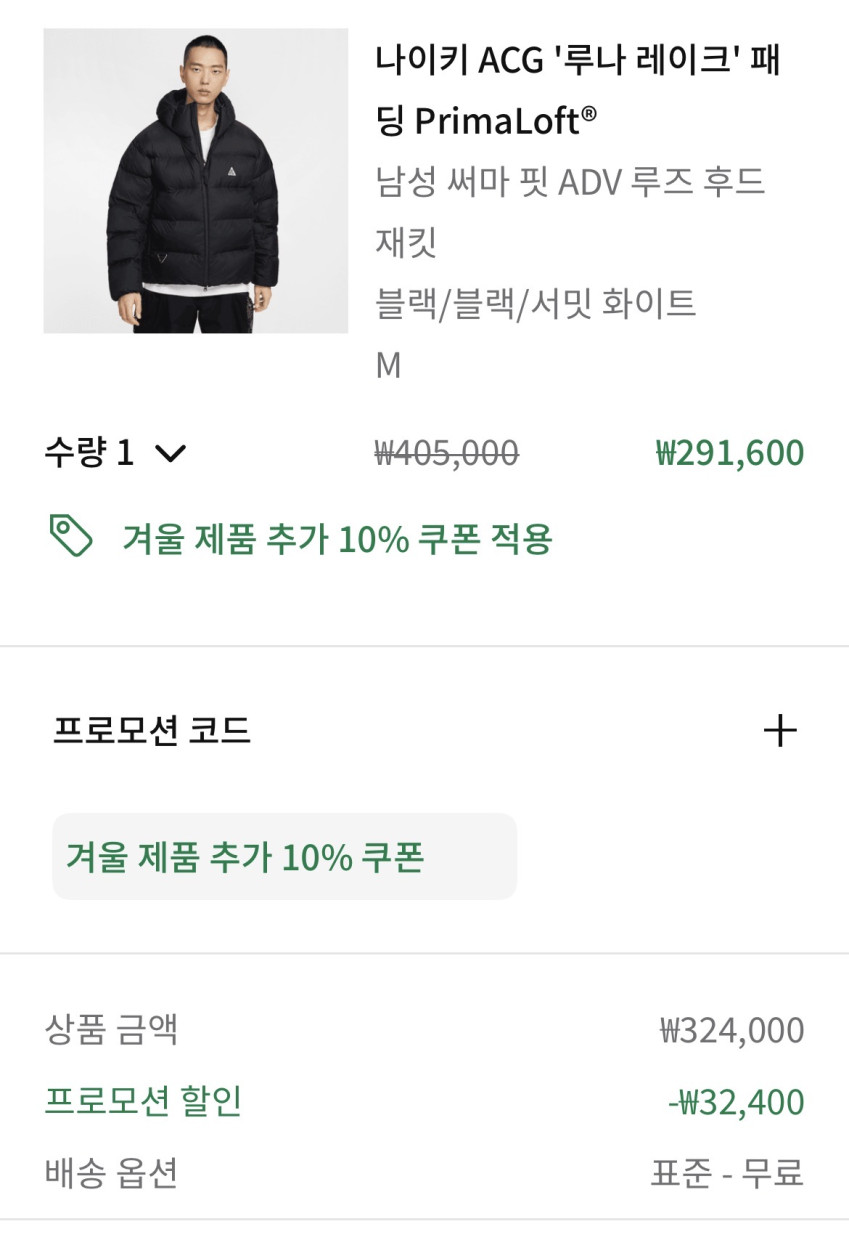Tap the 겨울 제품 추가 10% 쿠폰 적용 notice

[x=337, y=539]
